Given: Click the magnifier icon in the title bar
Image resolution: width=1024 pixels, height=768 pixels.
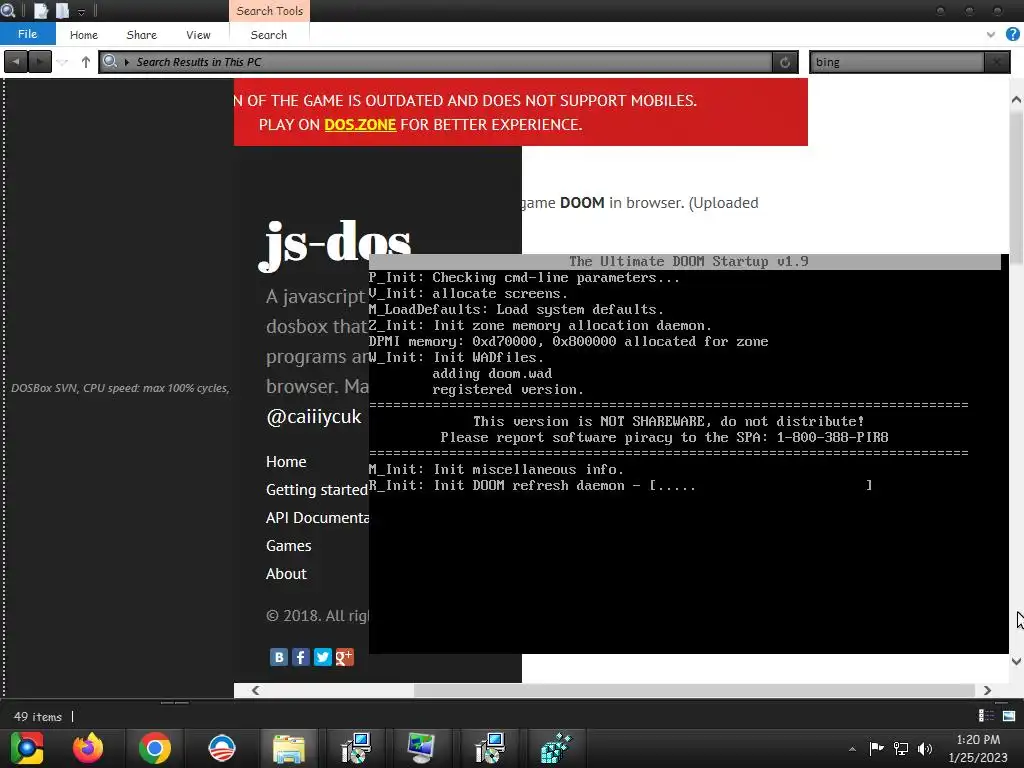Looking at the screenshot, I should click(8, 10).
